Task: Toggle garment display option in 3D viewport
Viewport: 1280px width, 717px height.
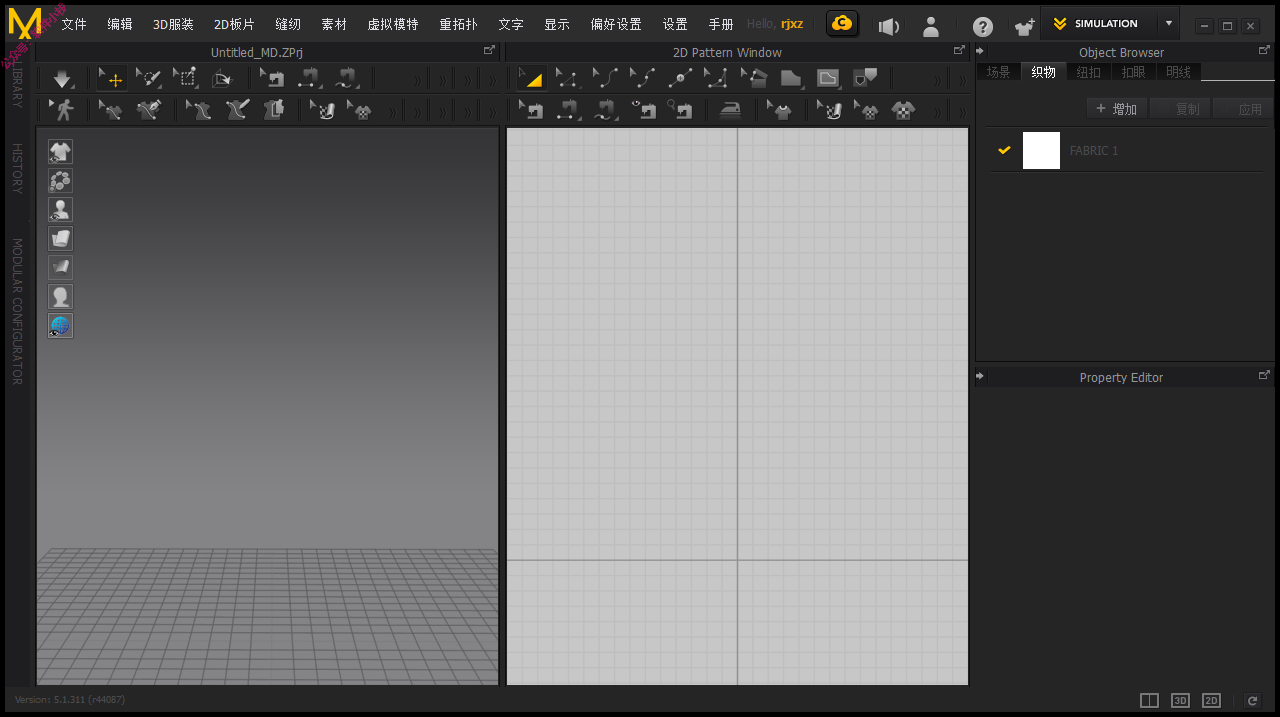Action: (x=61, y=152)
